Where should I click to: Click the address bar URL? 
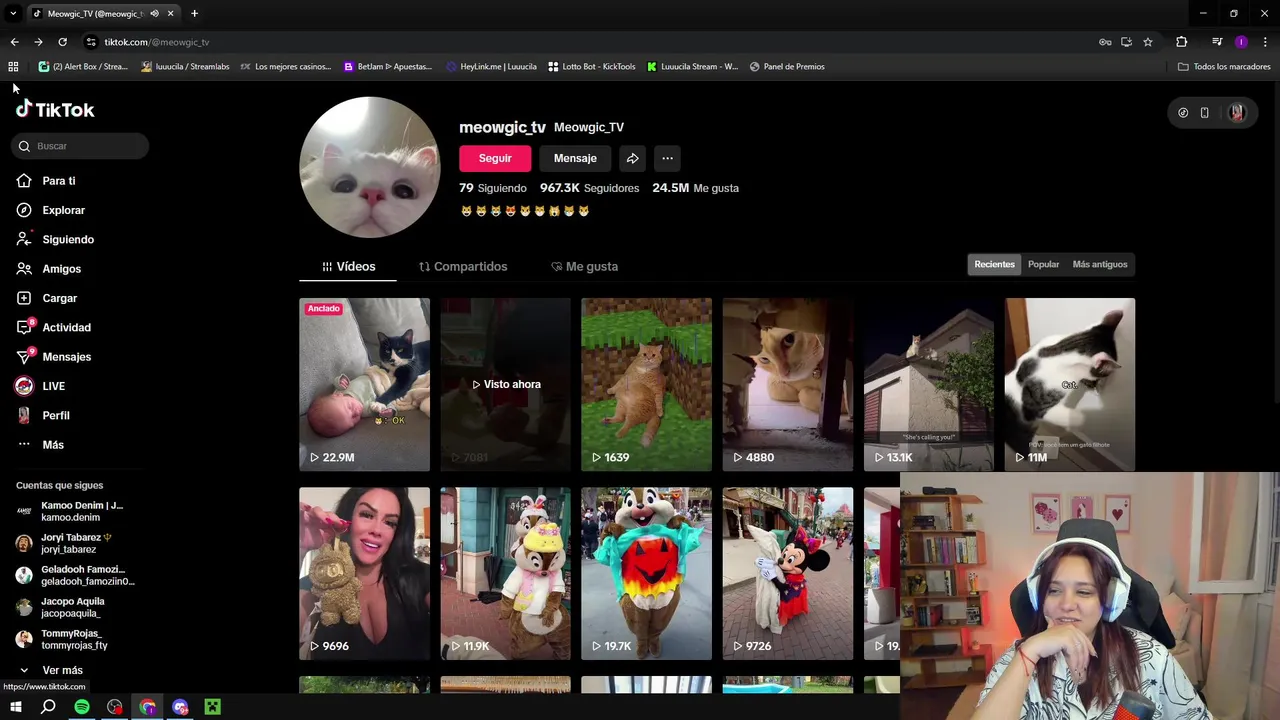click(x=157, y=42)
